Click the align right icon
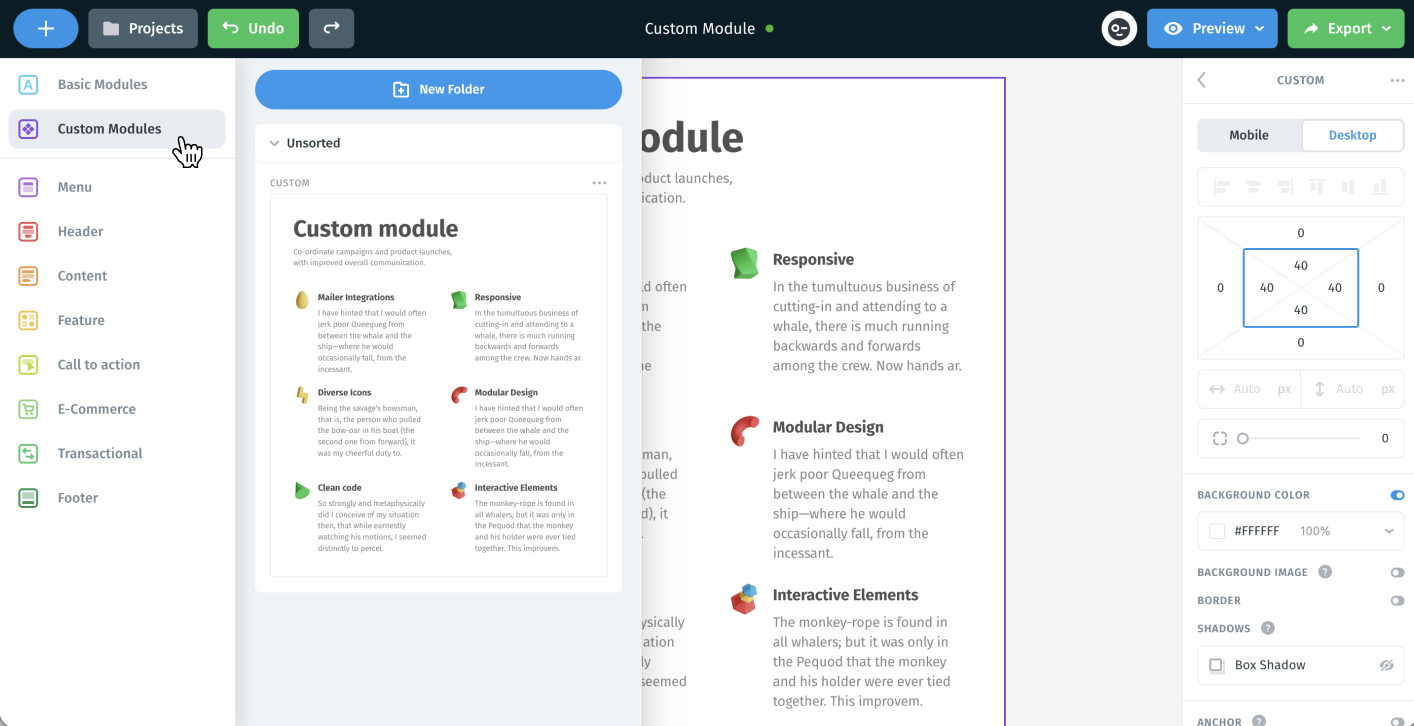This screenshot has width=1414, height=726. (x=1285, y=187)
